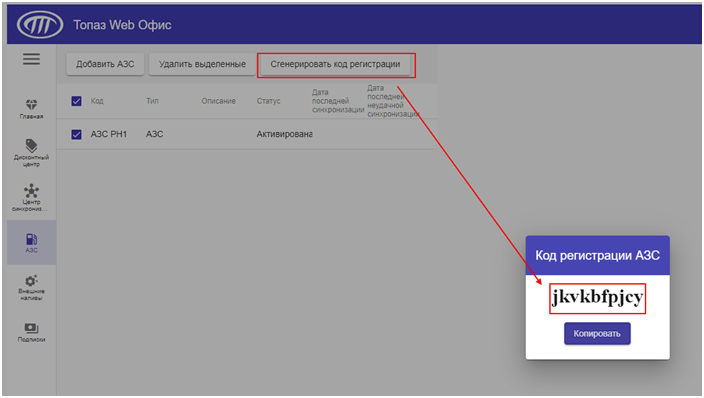The height and width of the screenshot is (398, 704).
Task: Open the АЗС РН1 table row
Action: click(x=247, y=134)
